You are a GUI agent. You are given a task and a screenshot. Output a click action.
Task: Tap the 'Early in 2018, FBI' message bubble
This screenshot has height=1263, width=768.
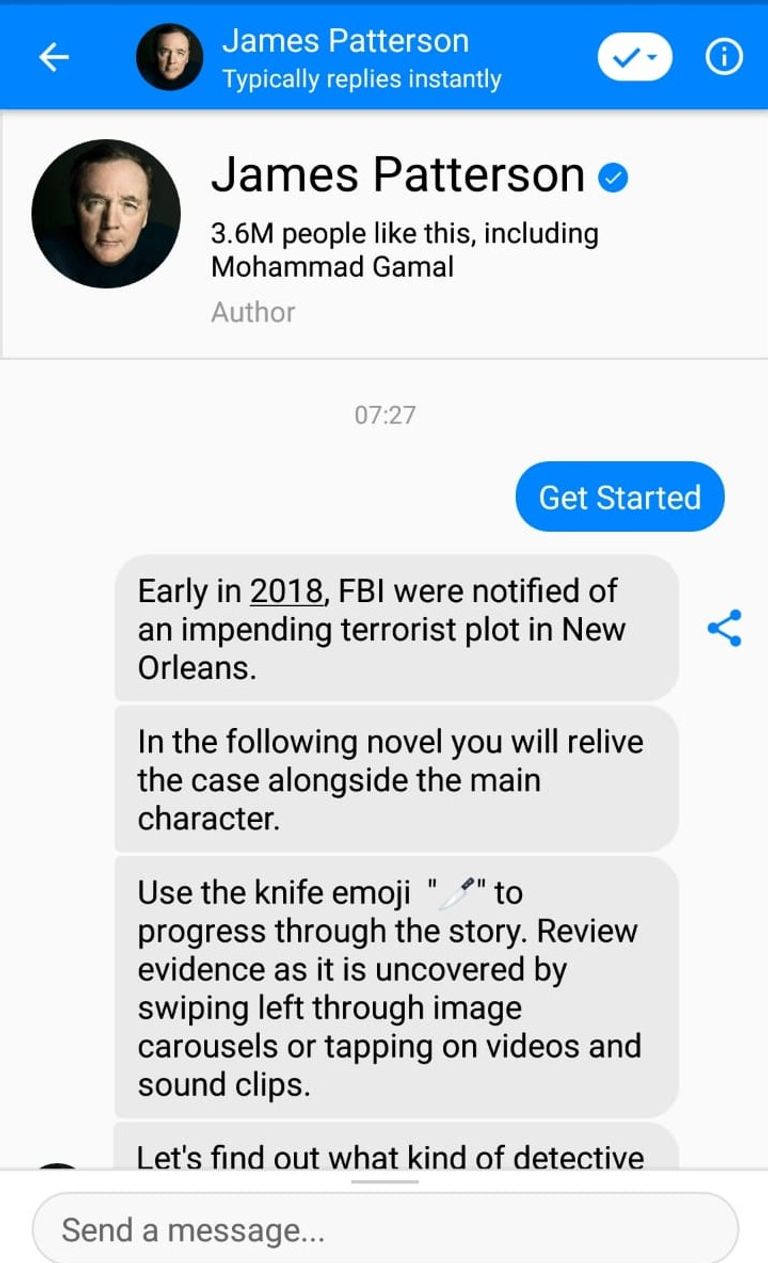click(396, 628)
